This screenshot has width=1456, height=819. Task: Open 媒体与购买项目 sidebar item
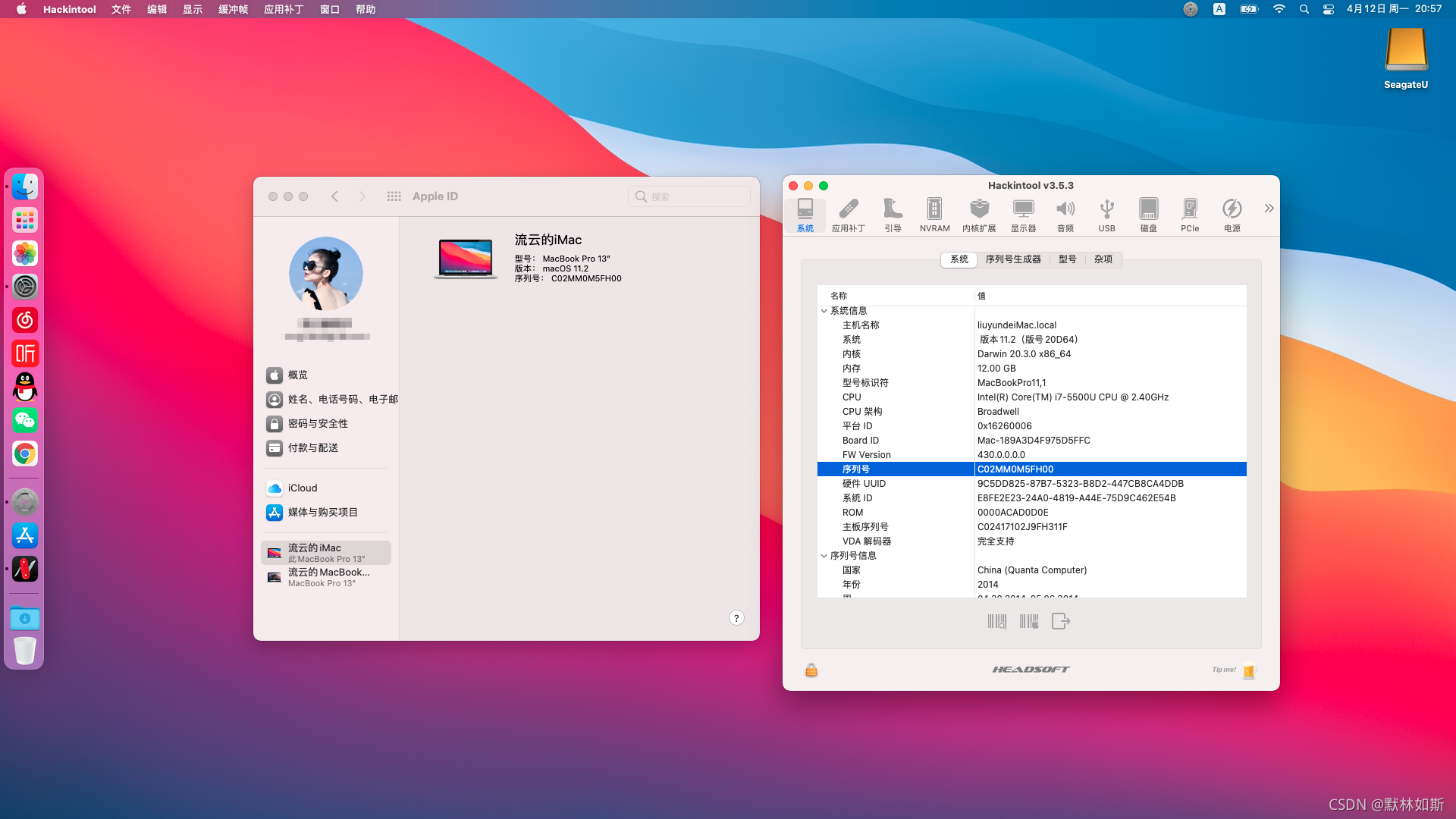(x=326, y=513)
